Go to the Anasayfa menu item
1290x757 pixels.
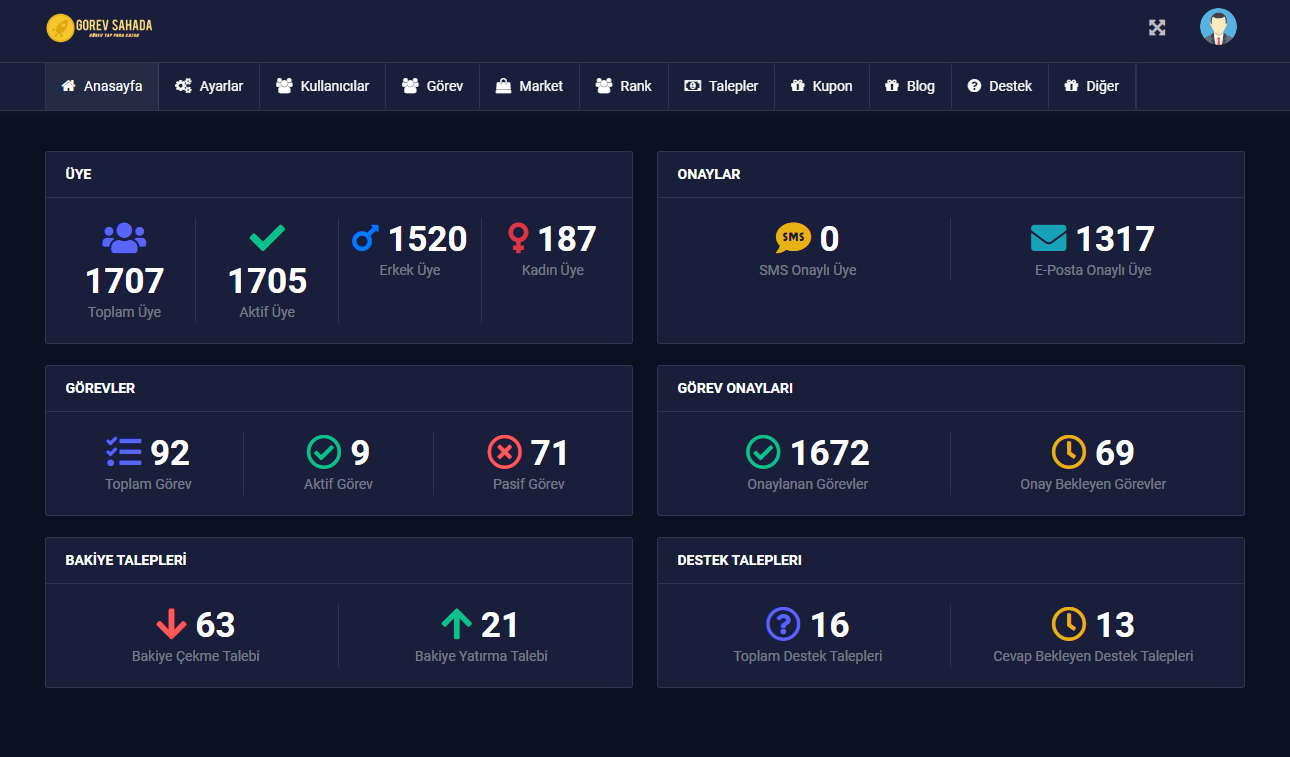[102, 86]
